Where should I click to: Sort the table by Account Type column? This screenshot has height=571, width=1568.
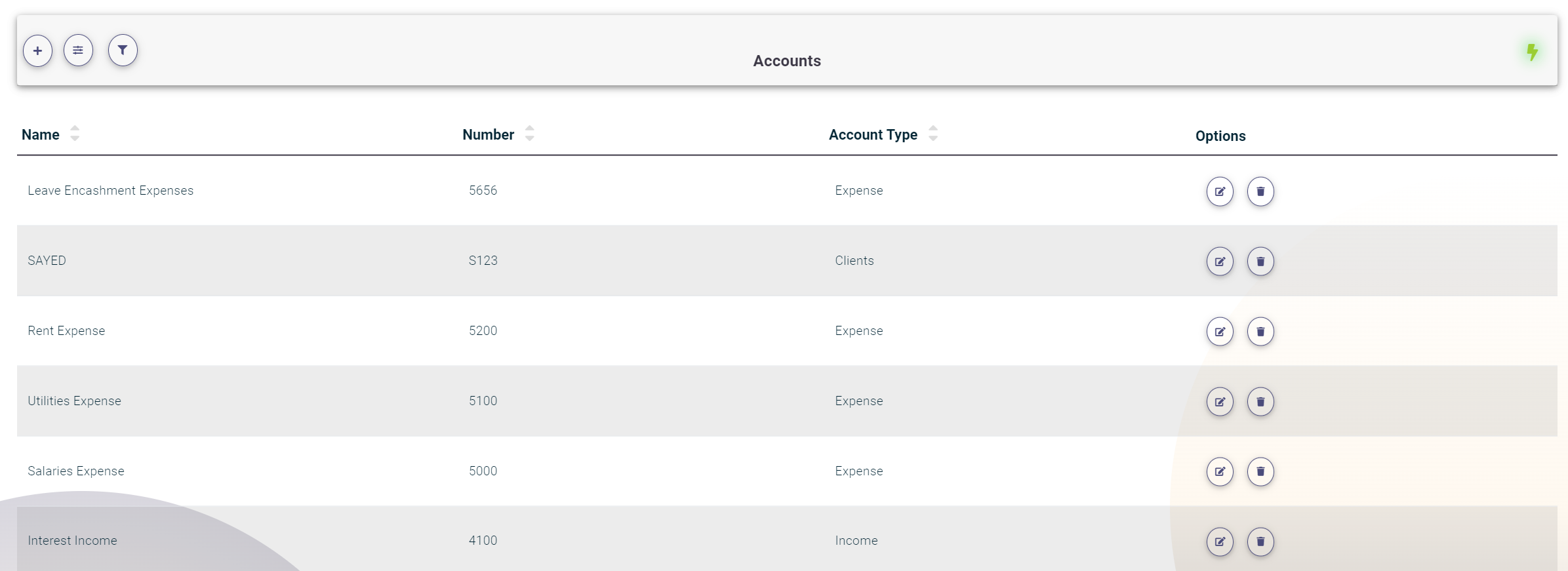pyautogui.click(x=933, y=134)
